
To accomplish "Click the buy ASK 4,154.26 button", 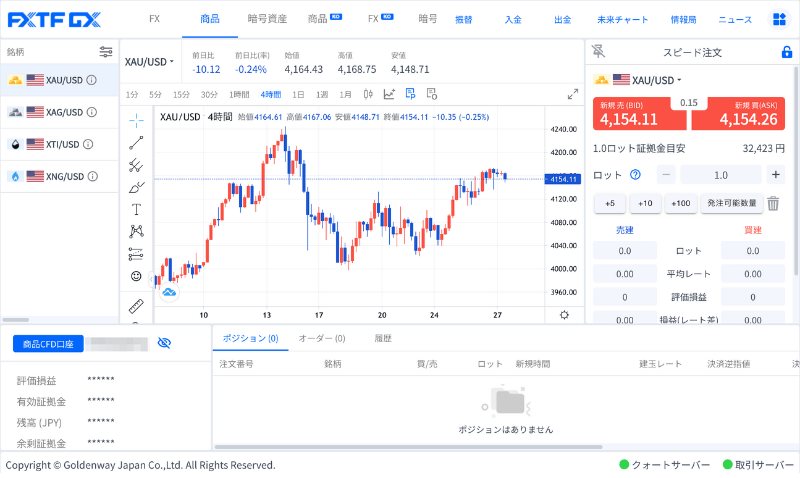I will [x=738, y=114].
